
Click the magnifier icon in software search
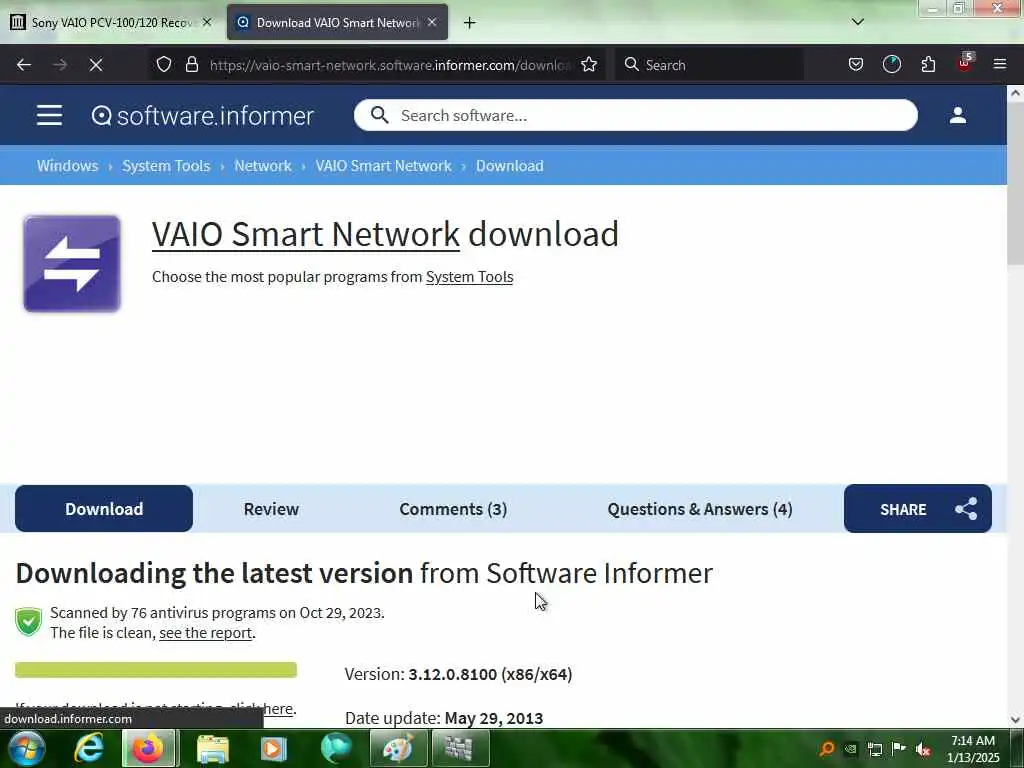(379, 116)
